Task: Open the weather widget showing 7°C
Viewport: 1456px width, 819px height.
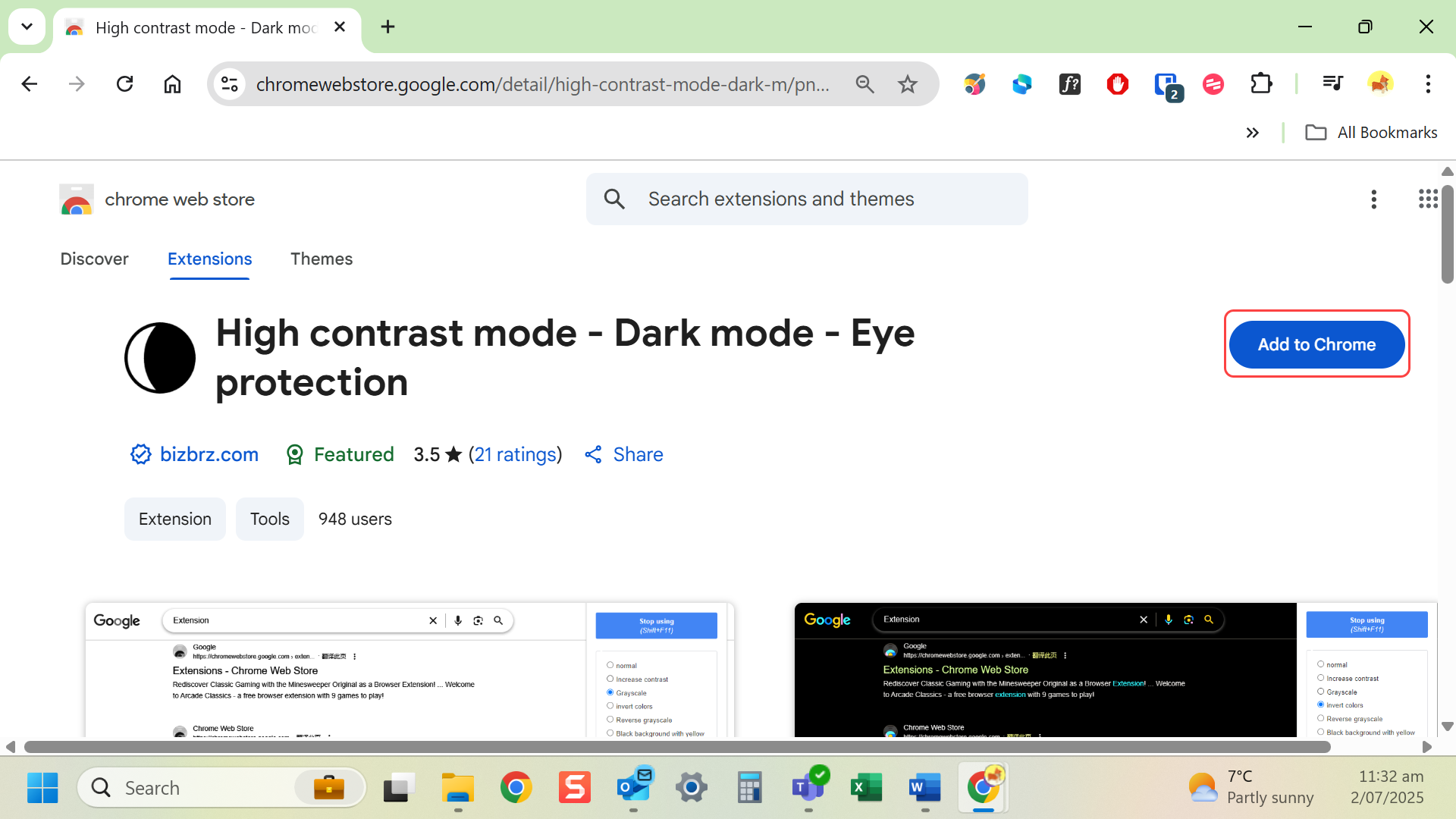Action: [1251, 788]
